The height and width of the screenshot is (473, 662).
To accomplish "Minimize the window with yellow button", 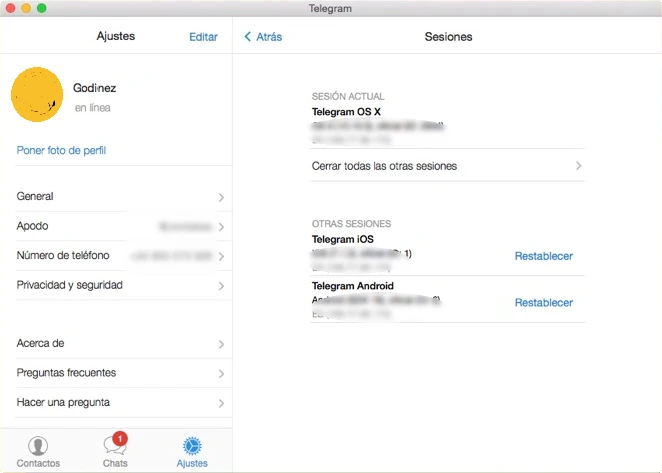I will [x=26, y=8].
